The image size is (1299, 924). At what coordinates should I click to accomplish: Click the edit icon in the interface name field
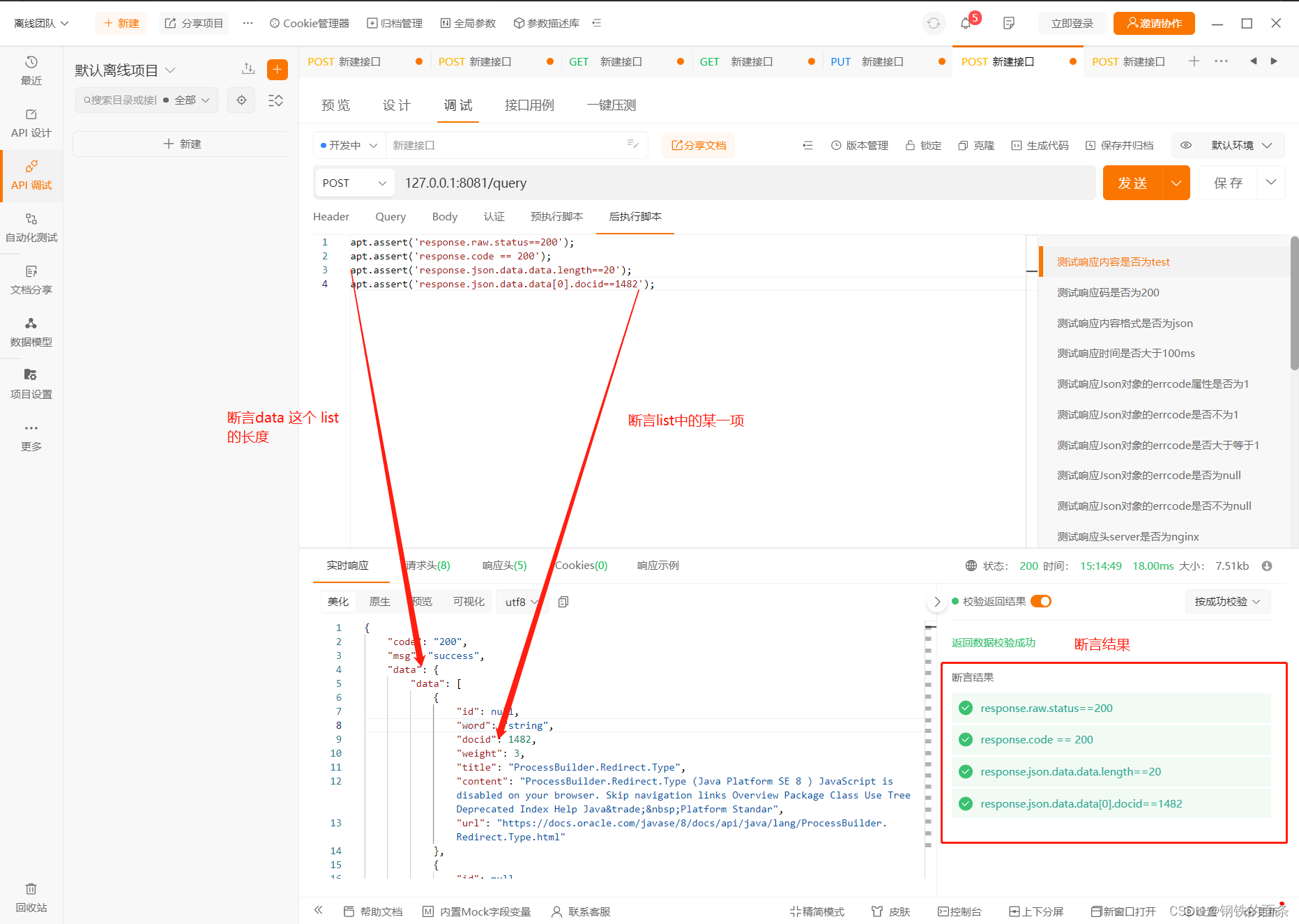pyautogui.click(x=632, y=144)
